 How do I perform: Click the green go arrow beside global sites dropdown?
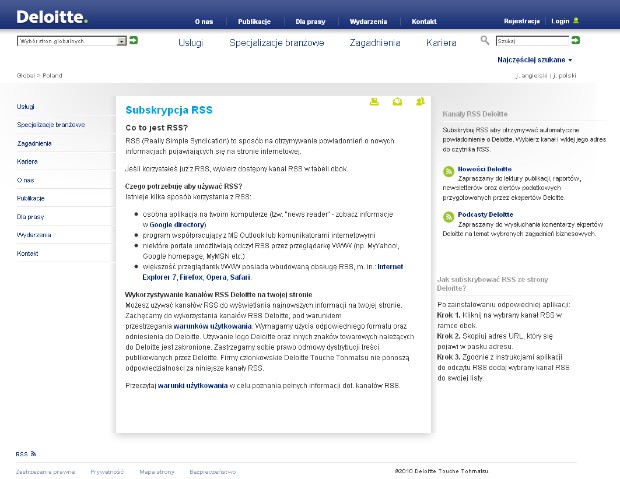pos(134,40)
